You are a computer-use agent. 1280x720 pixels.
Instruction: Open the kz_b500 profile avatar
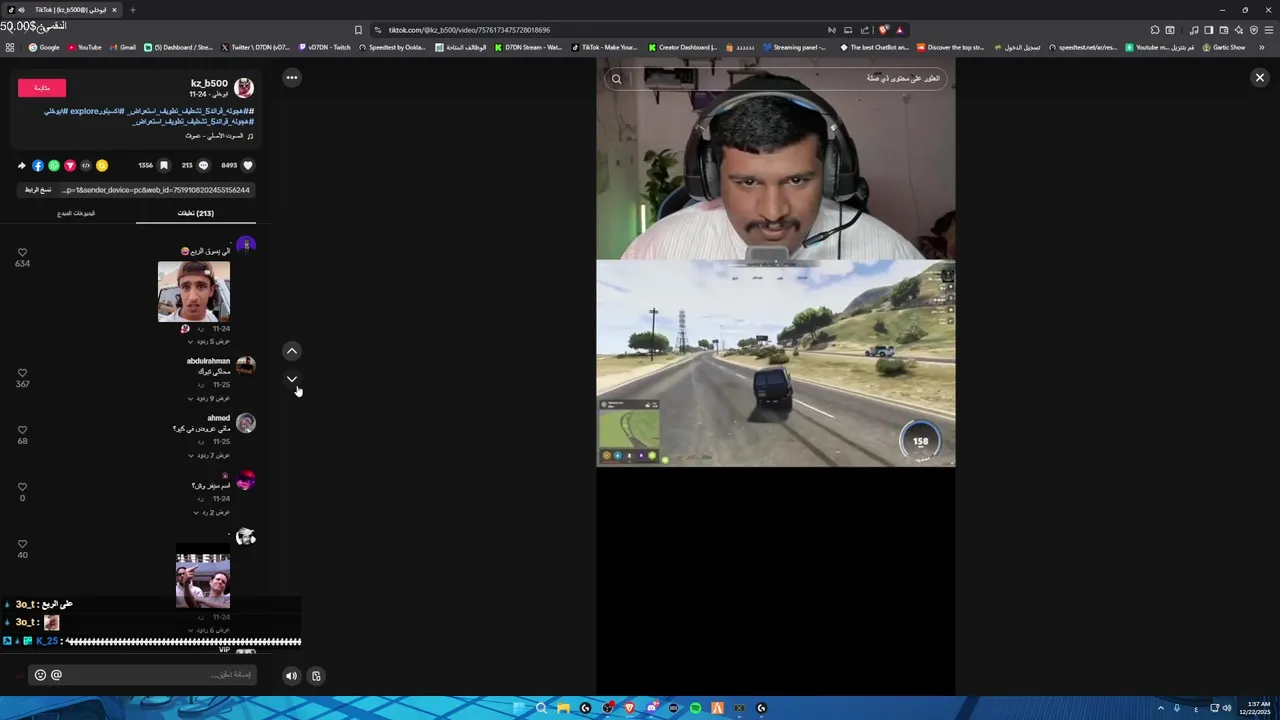(x=244, y=88)
